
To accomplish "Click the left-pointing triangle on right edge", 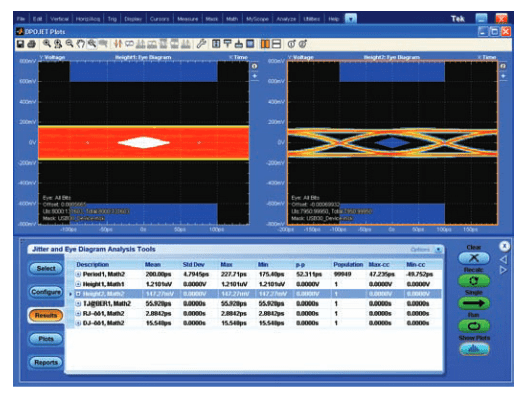I will click(x=504, y=259).
